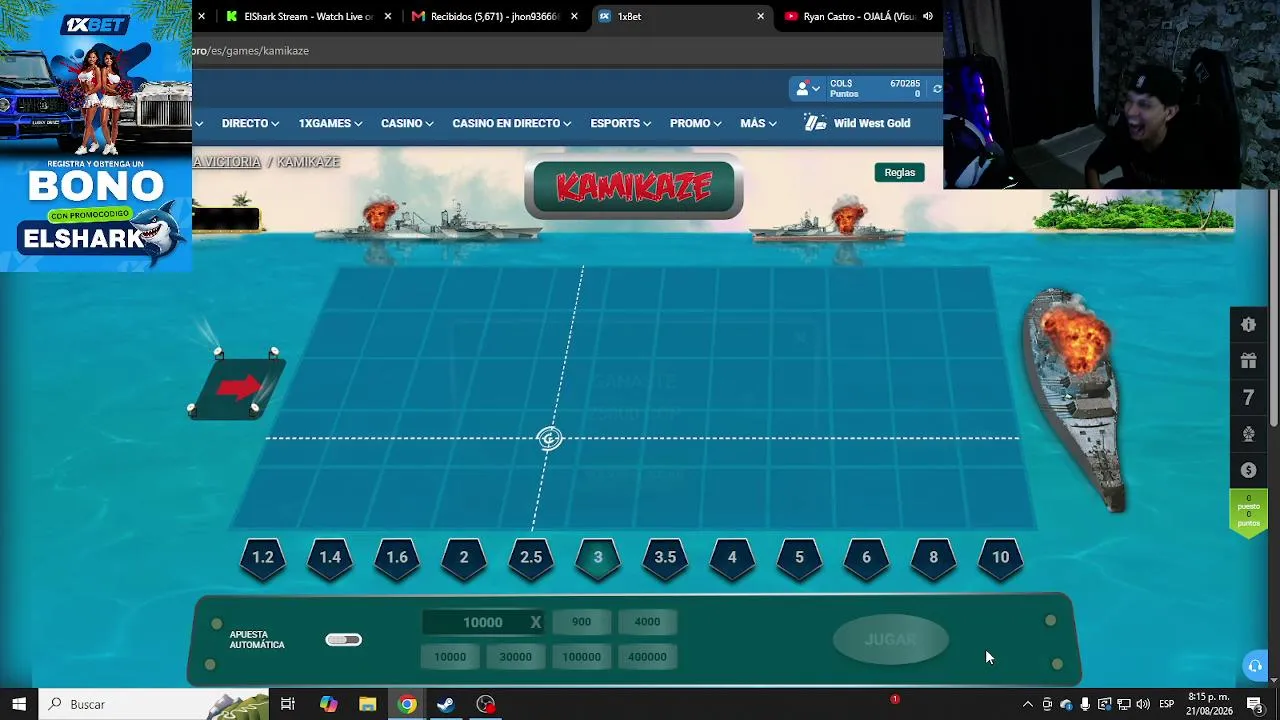This screenshot has height=720, width=1280.
Task: Refresh the COL$ account balance
Action: 936,89
